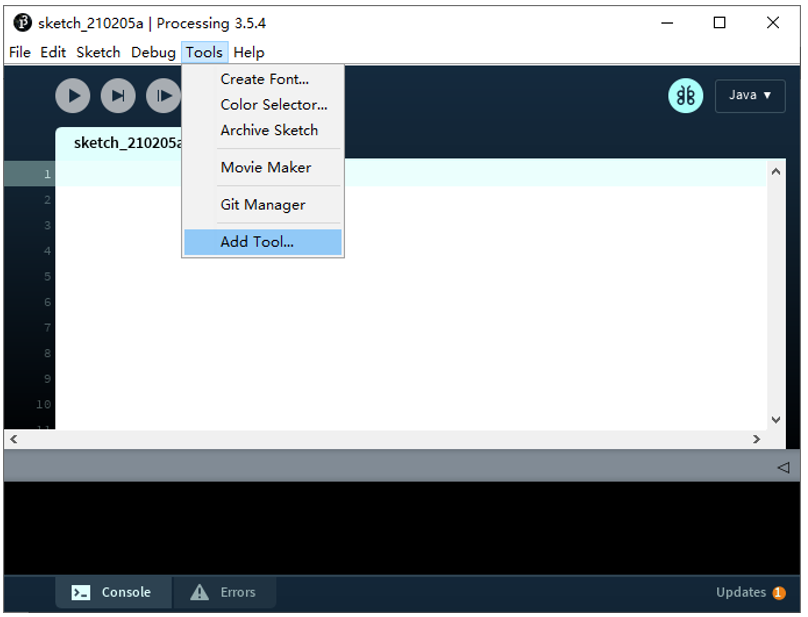Click into the black console output area
The height and width of the screenshot is (617, 808).
click(x=402, y=528)
